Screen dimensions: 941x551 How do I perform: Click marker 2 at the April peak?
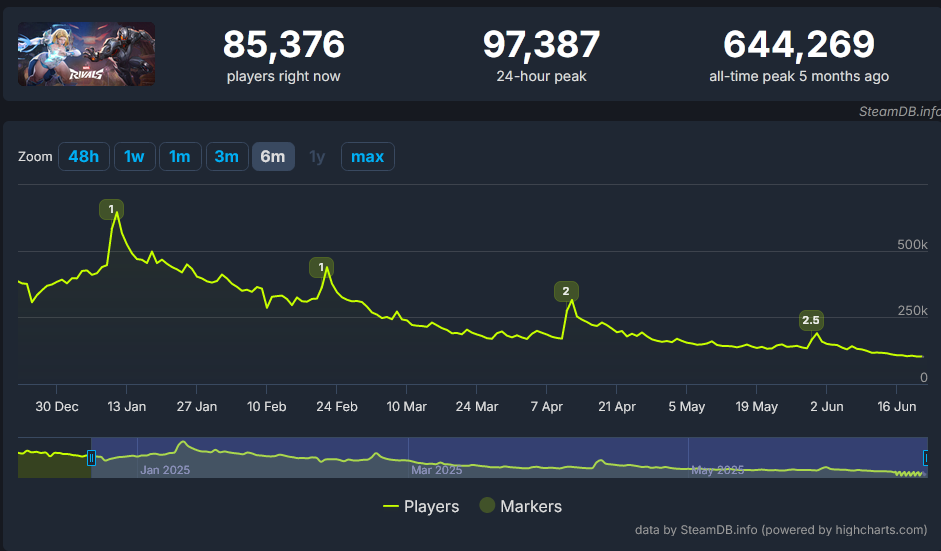click(566, 291)
